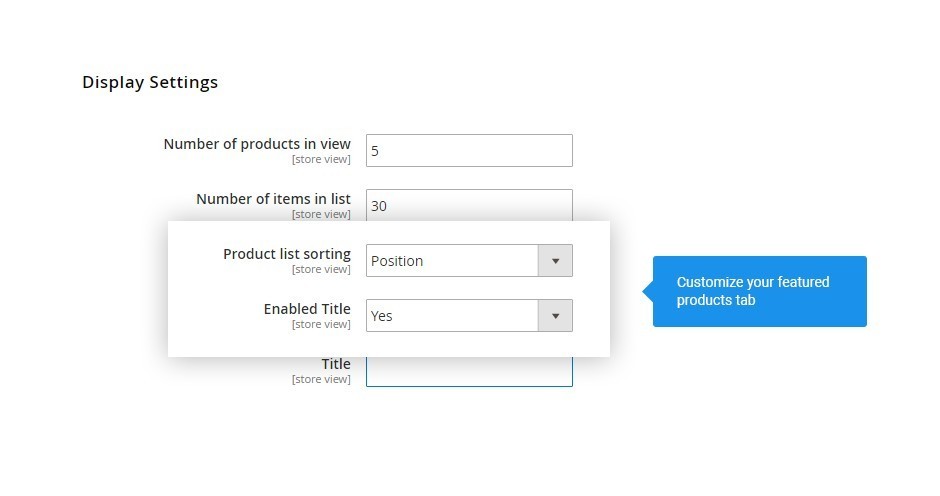The width and height of the screenshot is (940, 496).
Task: Click the 'Number of products in view' label
Action: point(257,144)
